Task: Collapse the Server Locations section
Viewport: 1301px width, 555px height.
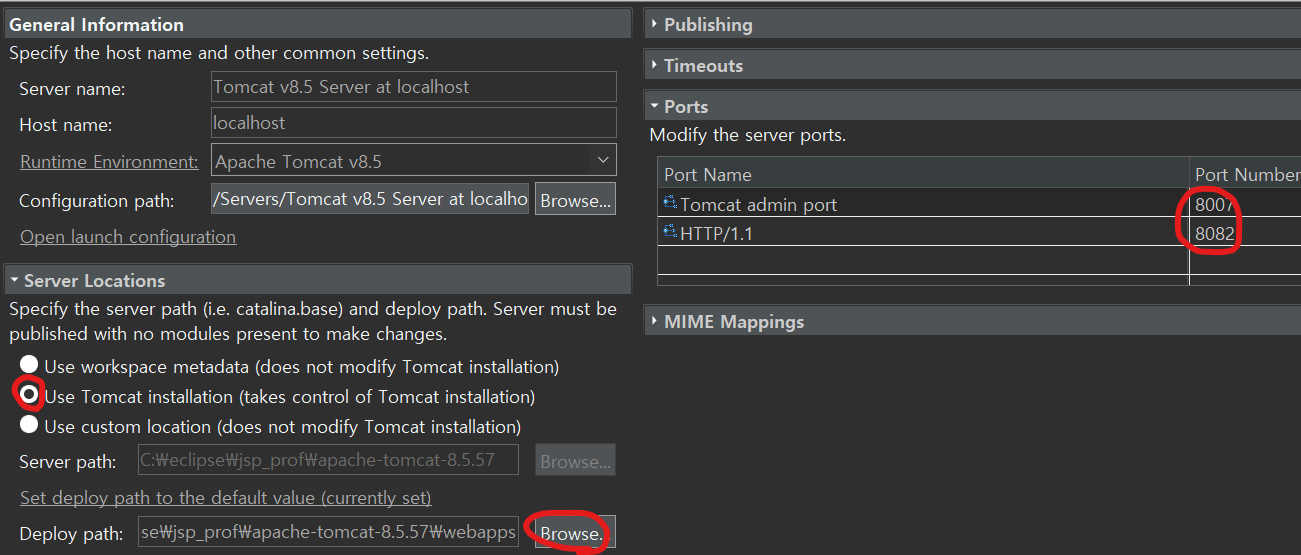Action: coord(14,280)
